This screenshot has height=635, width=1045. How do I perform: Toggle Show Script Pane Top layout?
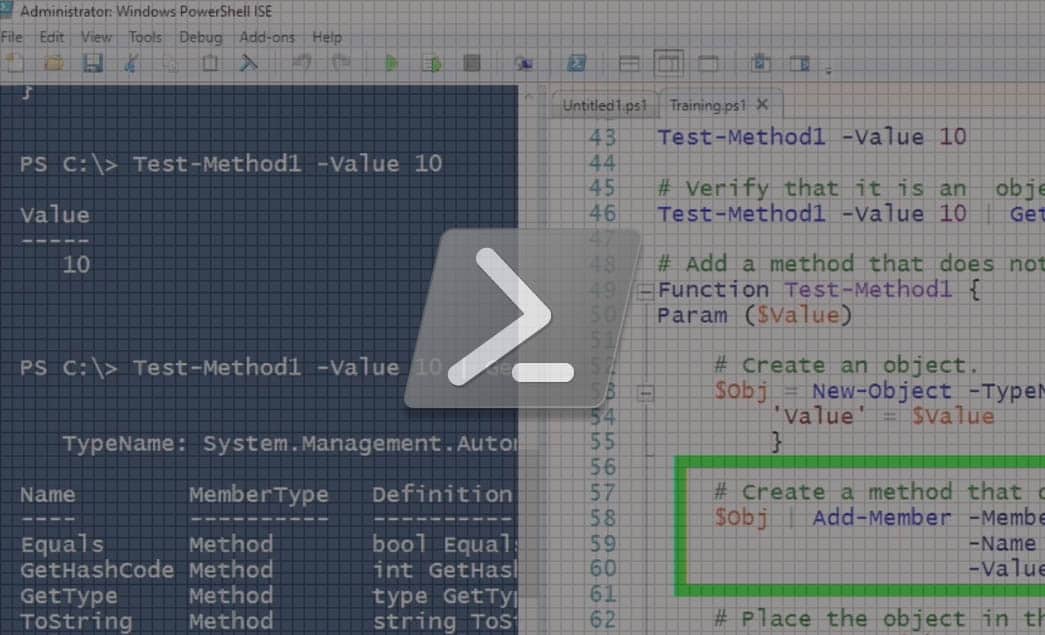[x=629, y=64]
